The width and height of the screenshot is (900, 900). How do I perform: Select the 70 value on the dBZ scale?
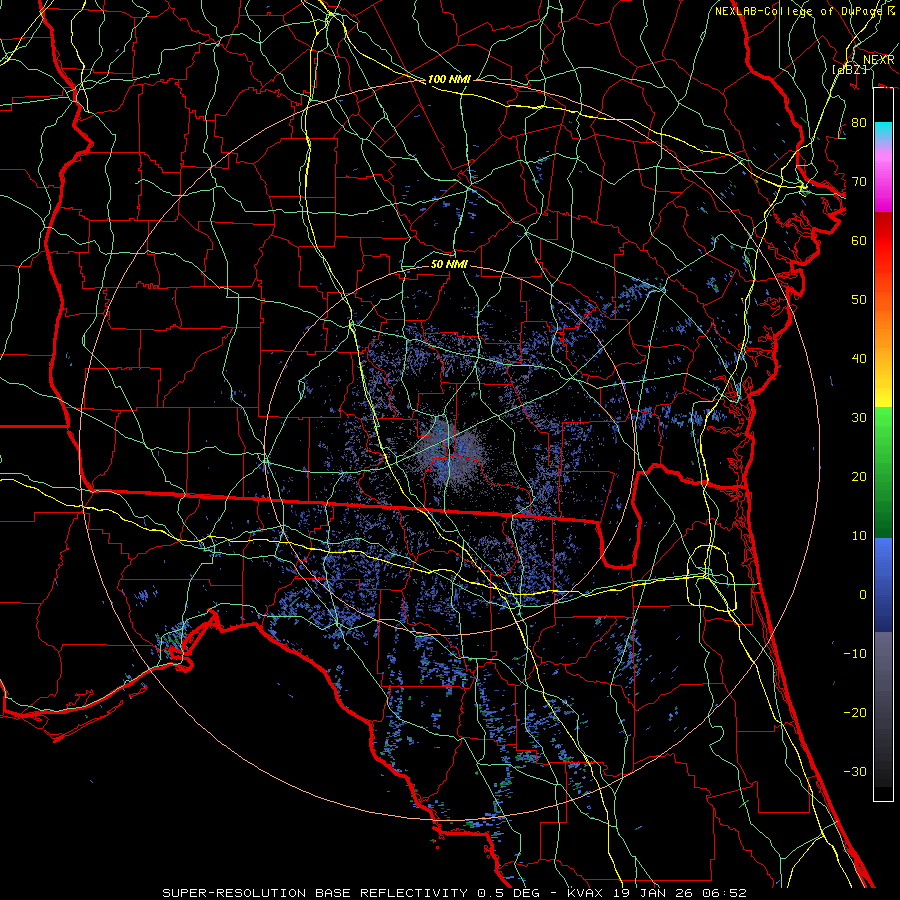tap(859, 182)
